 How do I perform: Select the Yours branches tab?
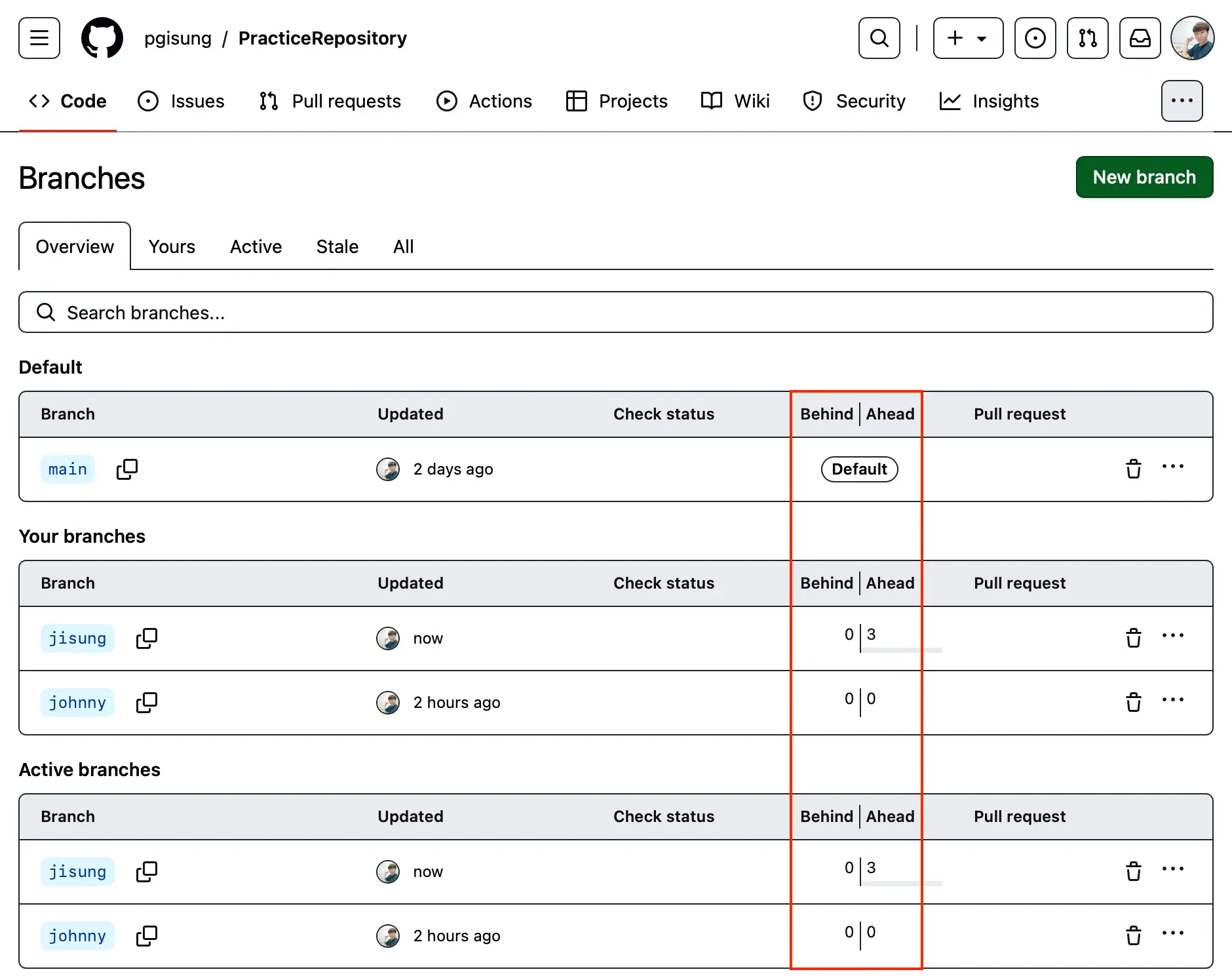click(172, 246)
